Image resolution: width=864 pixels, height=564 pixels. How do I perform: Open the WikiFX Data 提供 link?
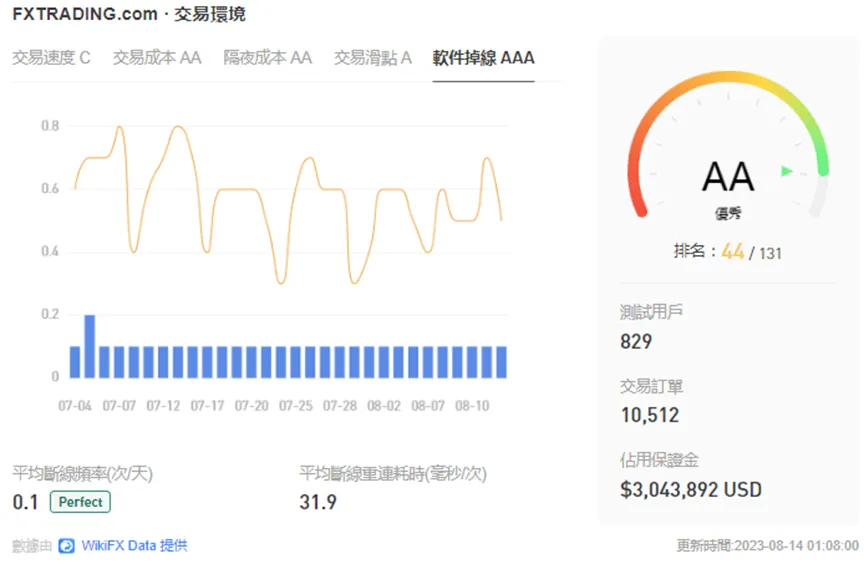point(134,546)
